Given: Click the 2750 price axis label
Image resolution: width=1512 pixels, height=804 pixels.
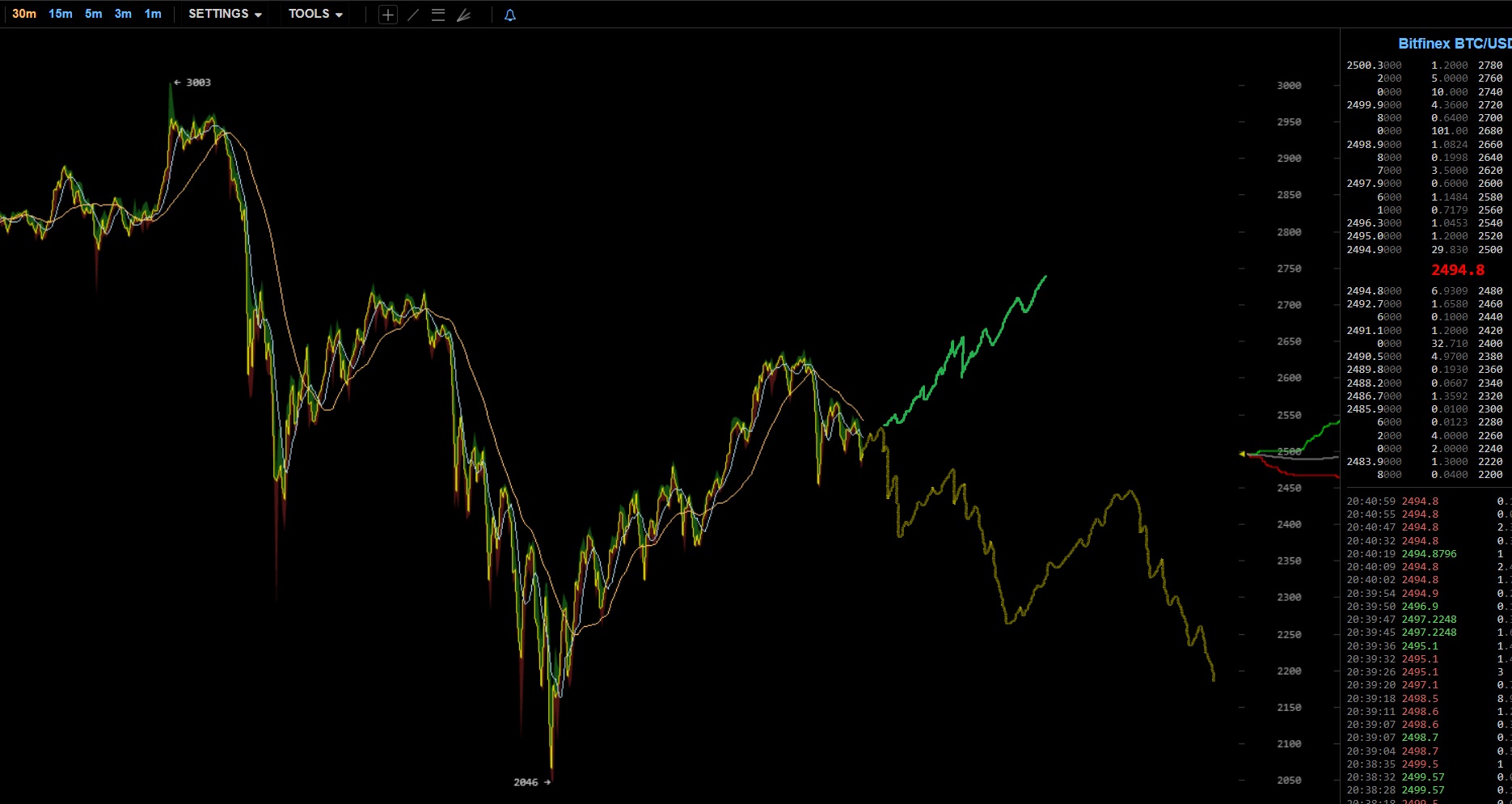Looking at the screenshot, I should [1289, 269].
